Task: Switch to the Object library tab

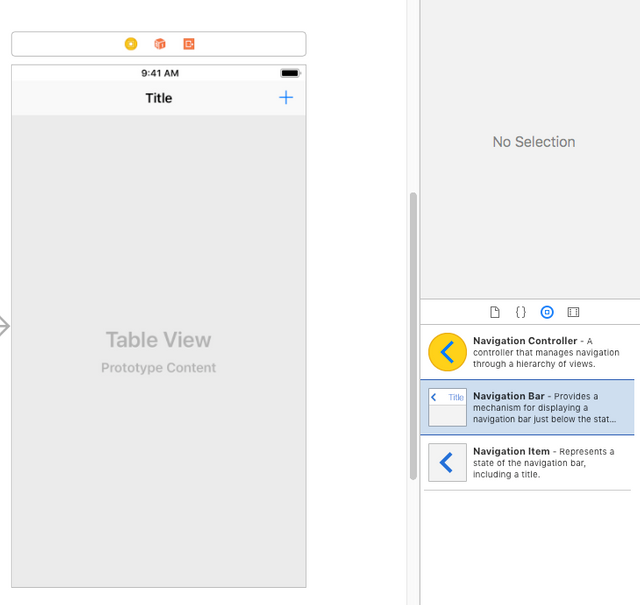Action: pos(547,312)
